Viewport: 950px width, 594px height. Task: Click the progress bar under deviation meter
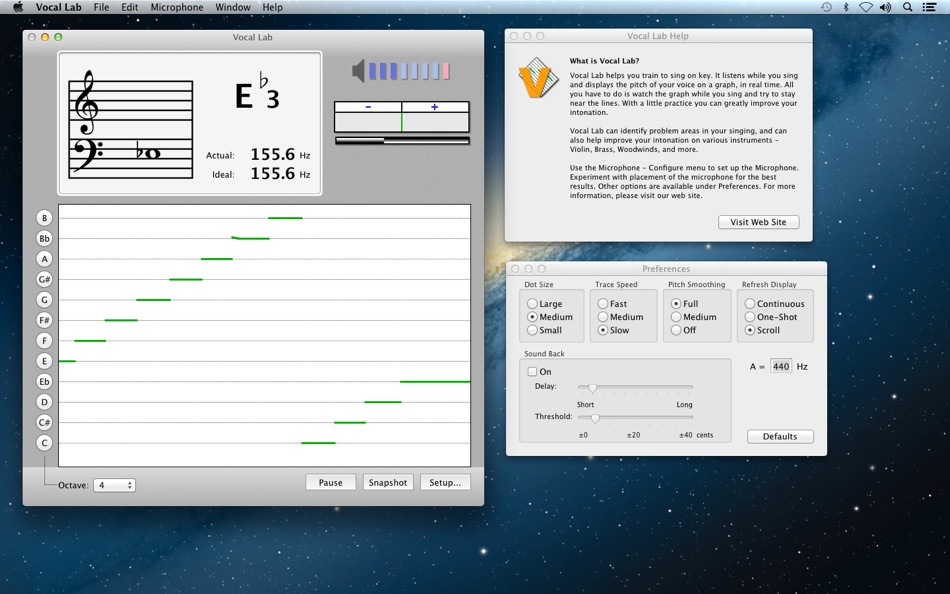pos(402,141)
